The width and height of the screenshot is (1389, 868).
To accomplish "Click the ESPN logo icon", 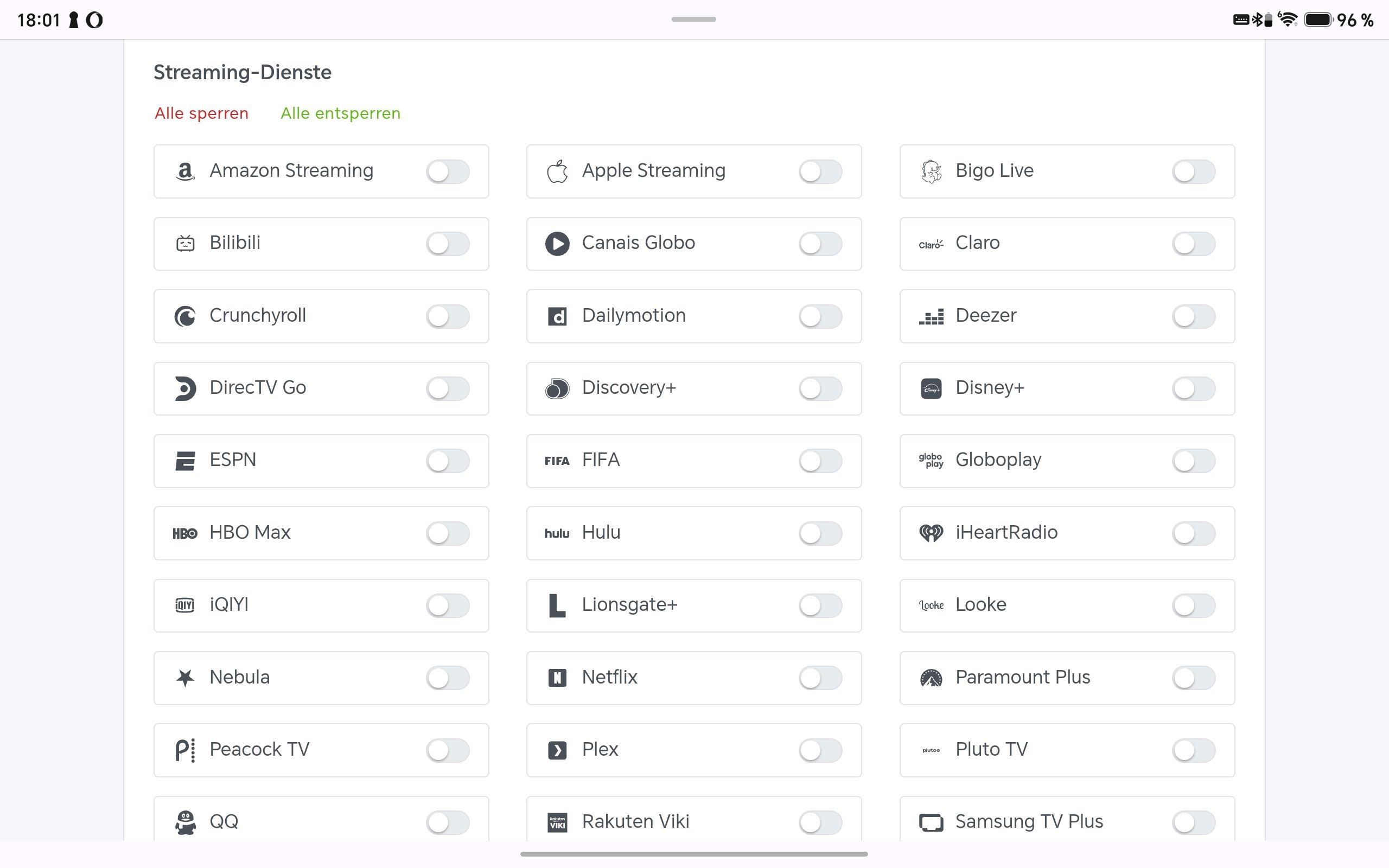I will [x=185, y=461].
